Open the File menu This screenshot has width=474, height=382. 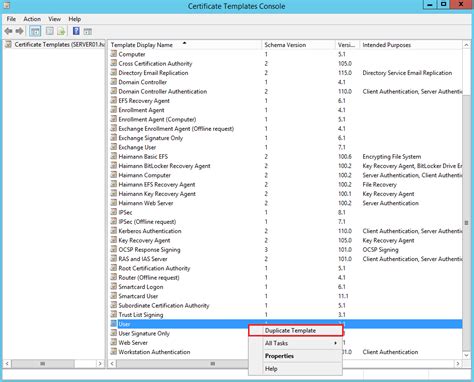[11, 19]
